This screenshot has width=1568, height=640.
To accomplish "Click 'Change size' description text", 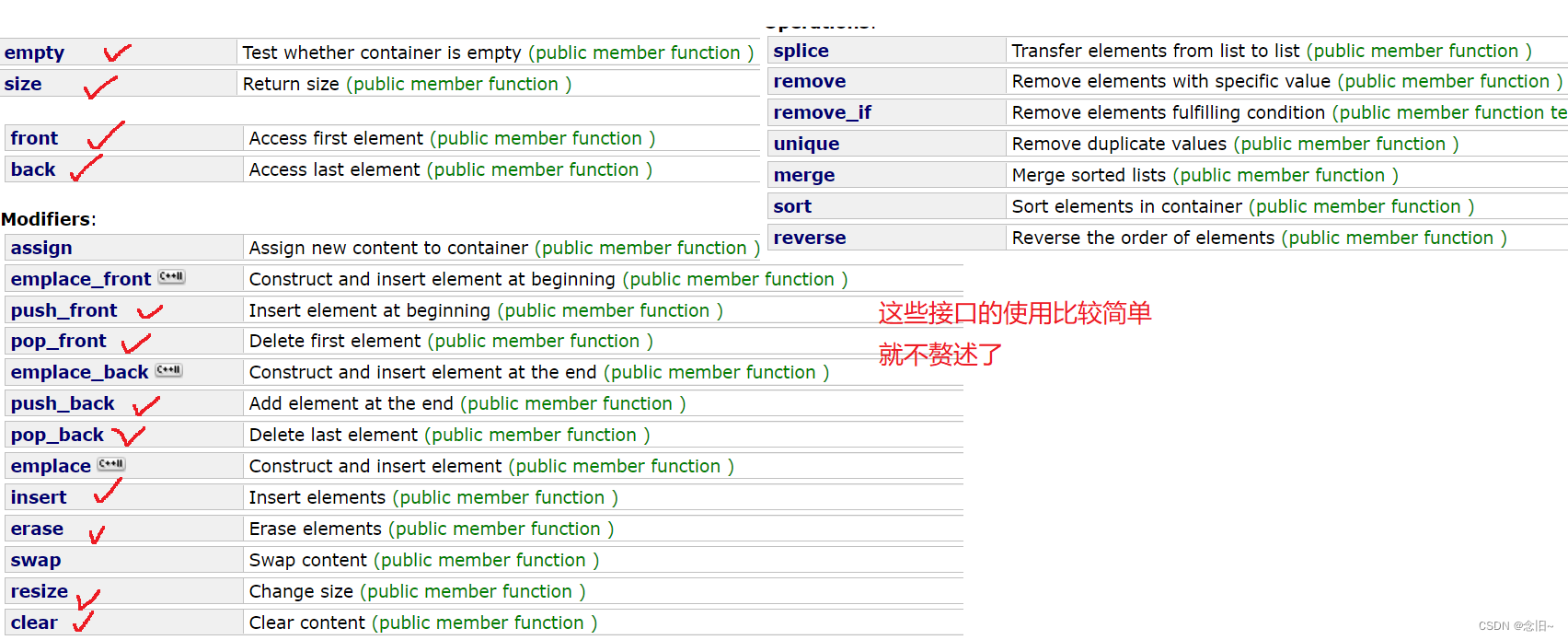I will coord(301,591).
